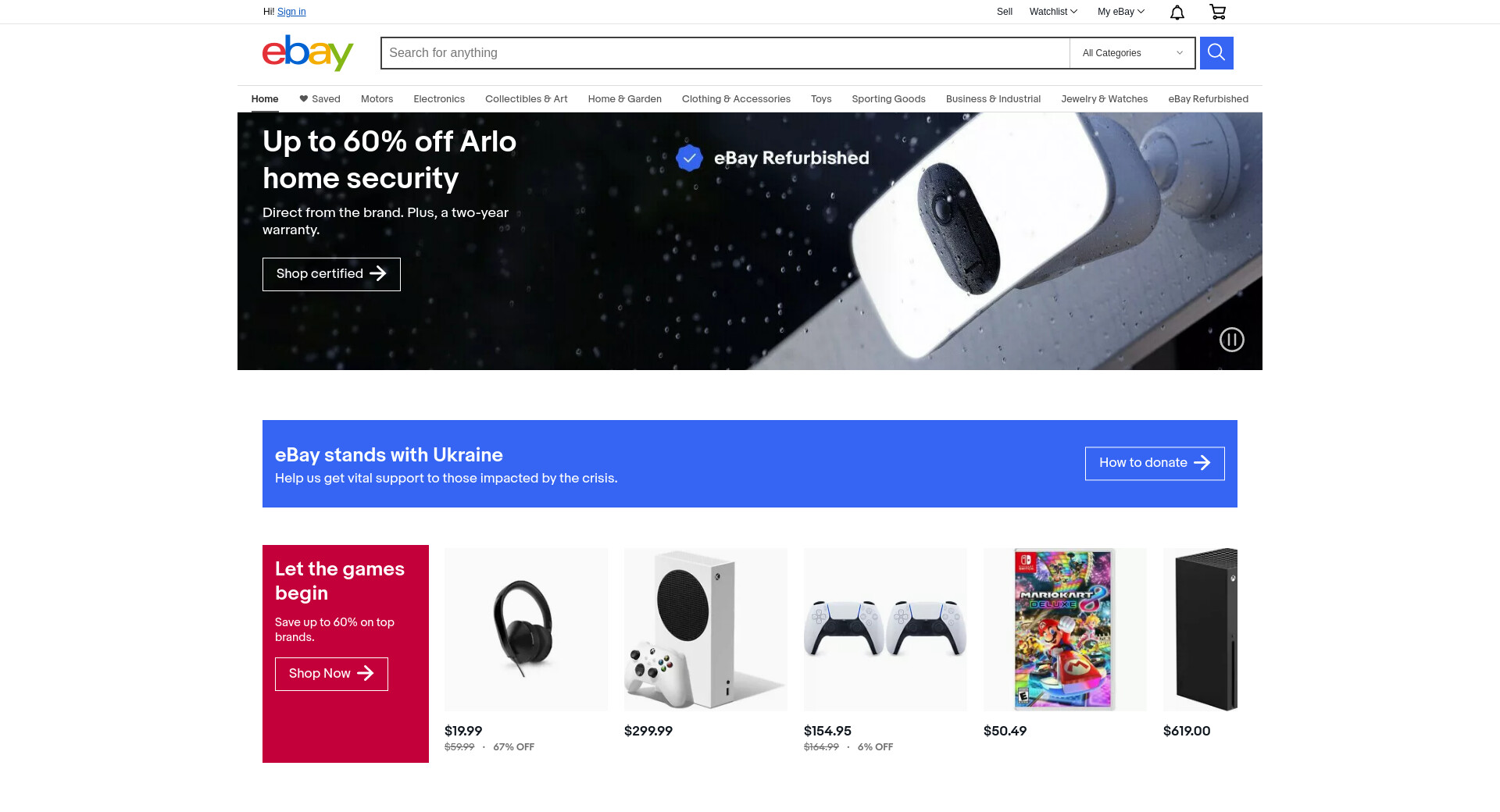Click the How to donate button
This screenshot has height=812, width=1500.
point(1155,464)
